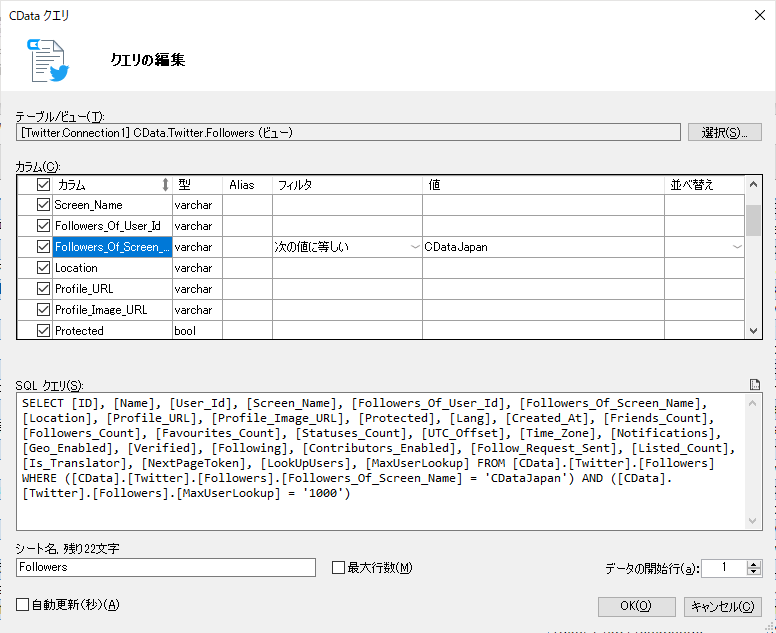Click the シート名 Followers input field
Screen dimensions: 776x633
[166, 567]
